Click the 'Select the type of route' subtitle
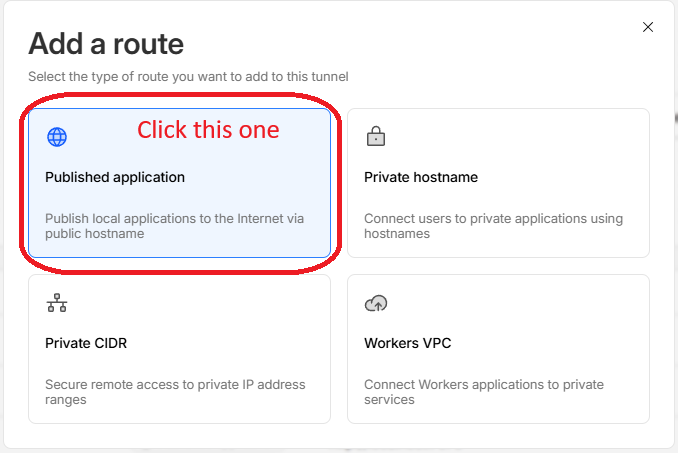 point(188,77)
